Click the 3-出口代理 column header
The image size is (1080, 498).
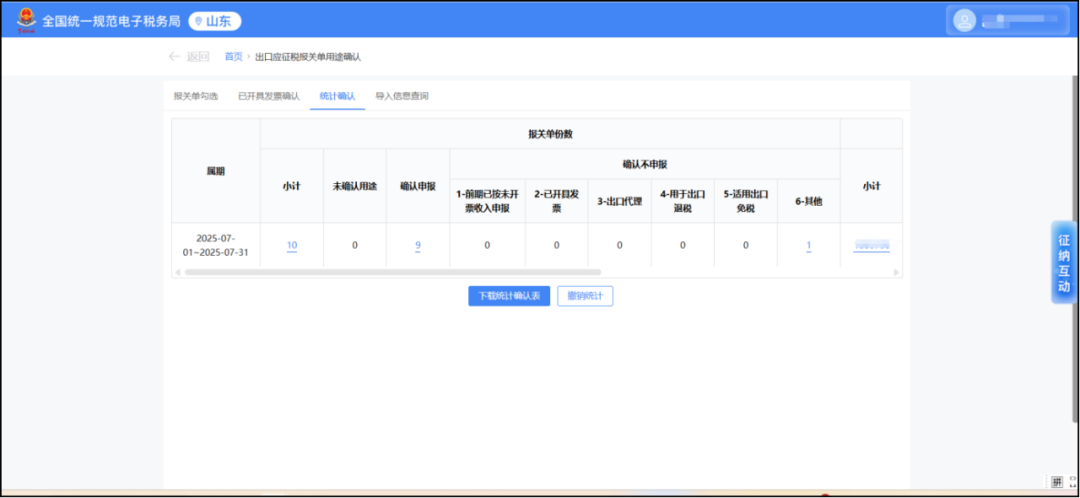(619, 201)
